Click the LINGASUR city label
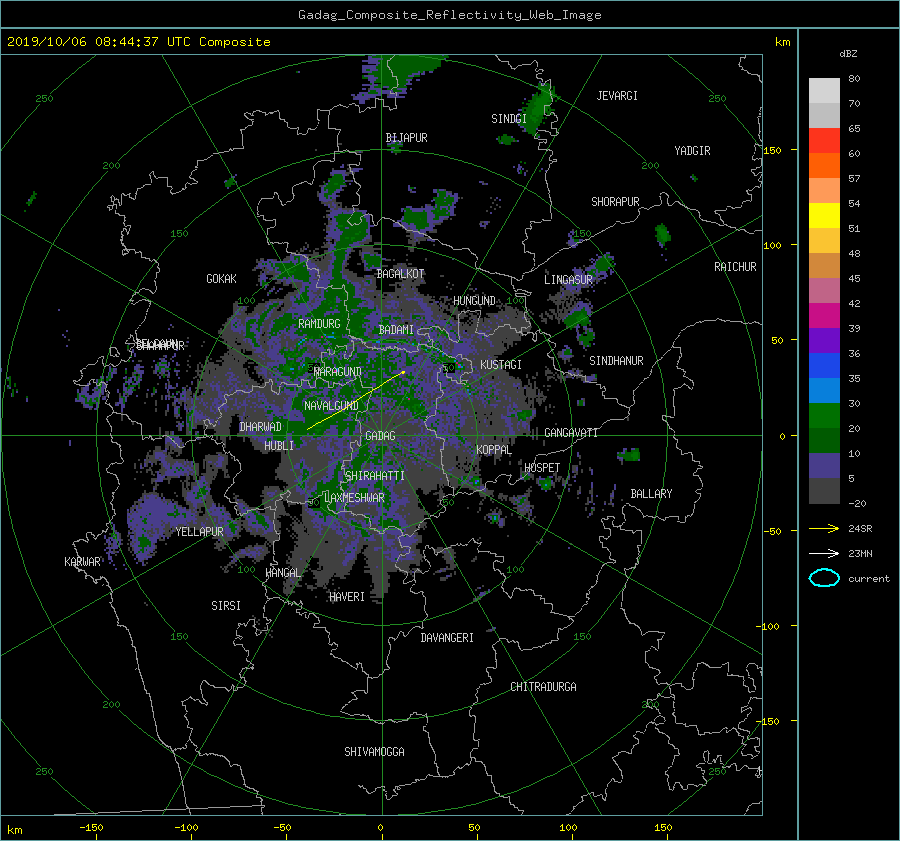Image resolution: width=900 pixels, height=841 pixels. coord(568,280)
